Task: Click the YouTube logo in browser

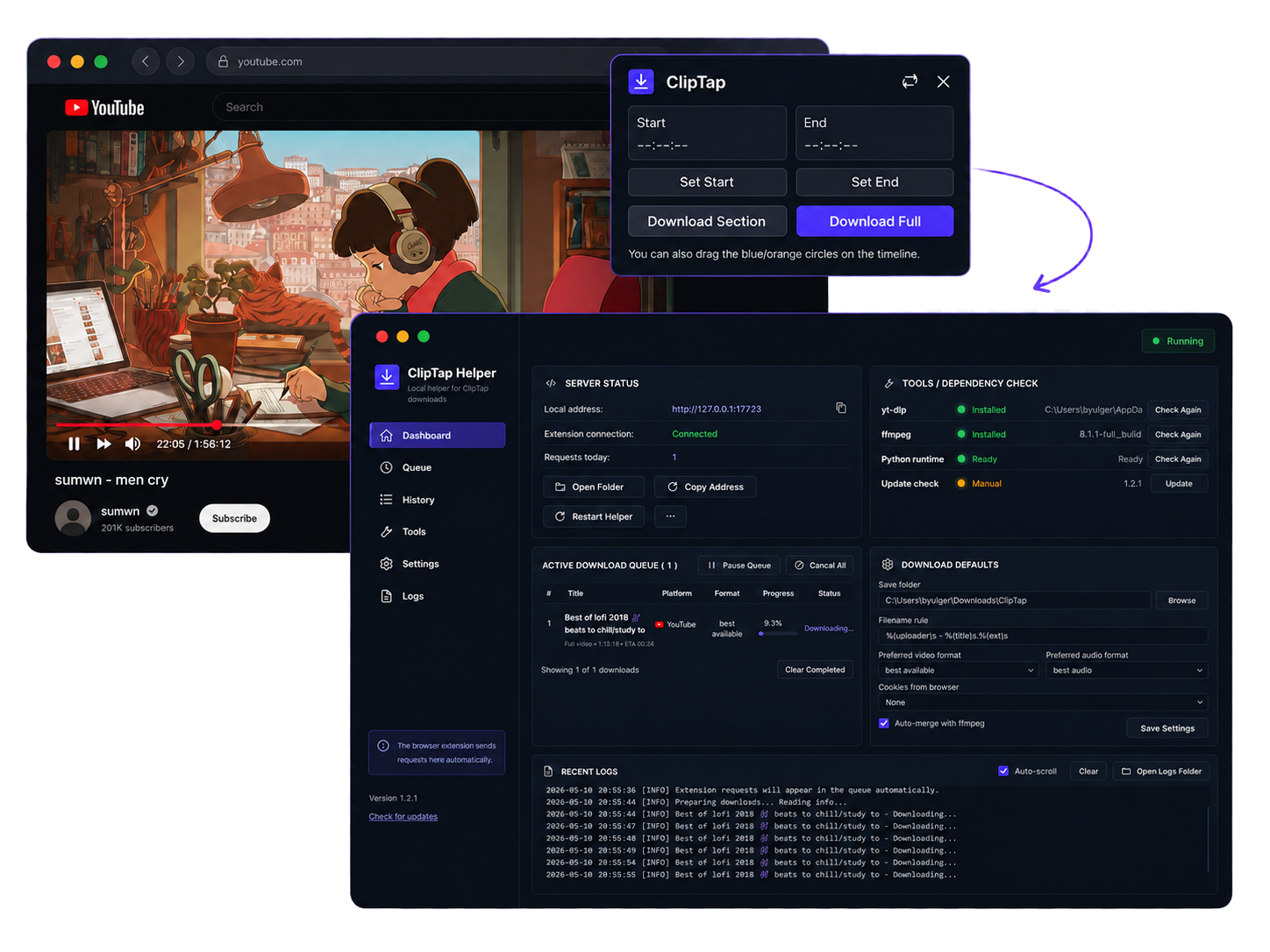Action: tap(104, 108)
